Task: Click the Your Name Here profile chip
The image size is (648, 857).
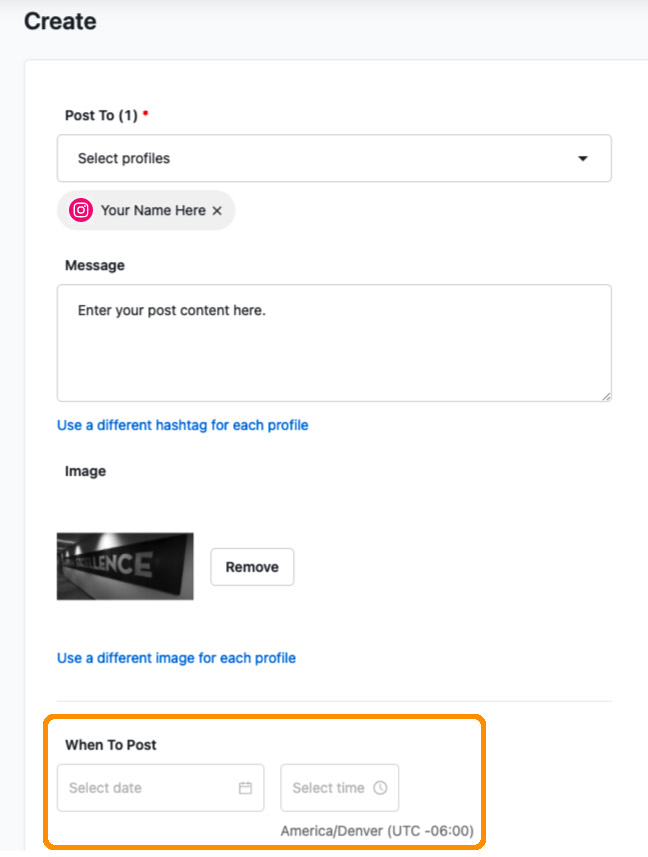Action: (x=146, y=210)
